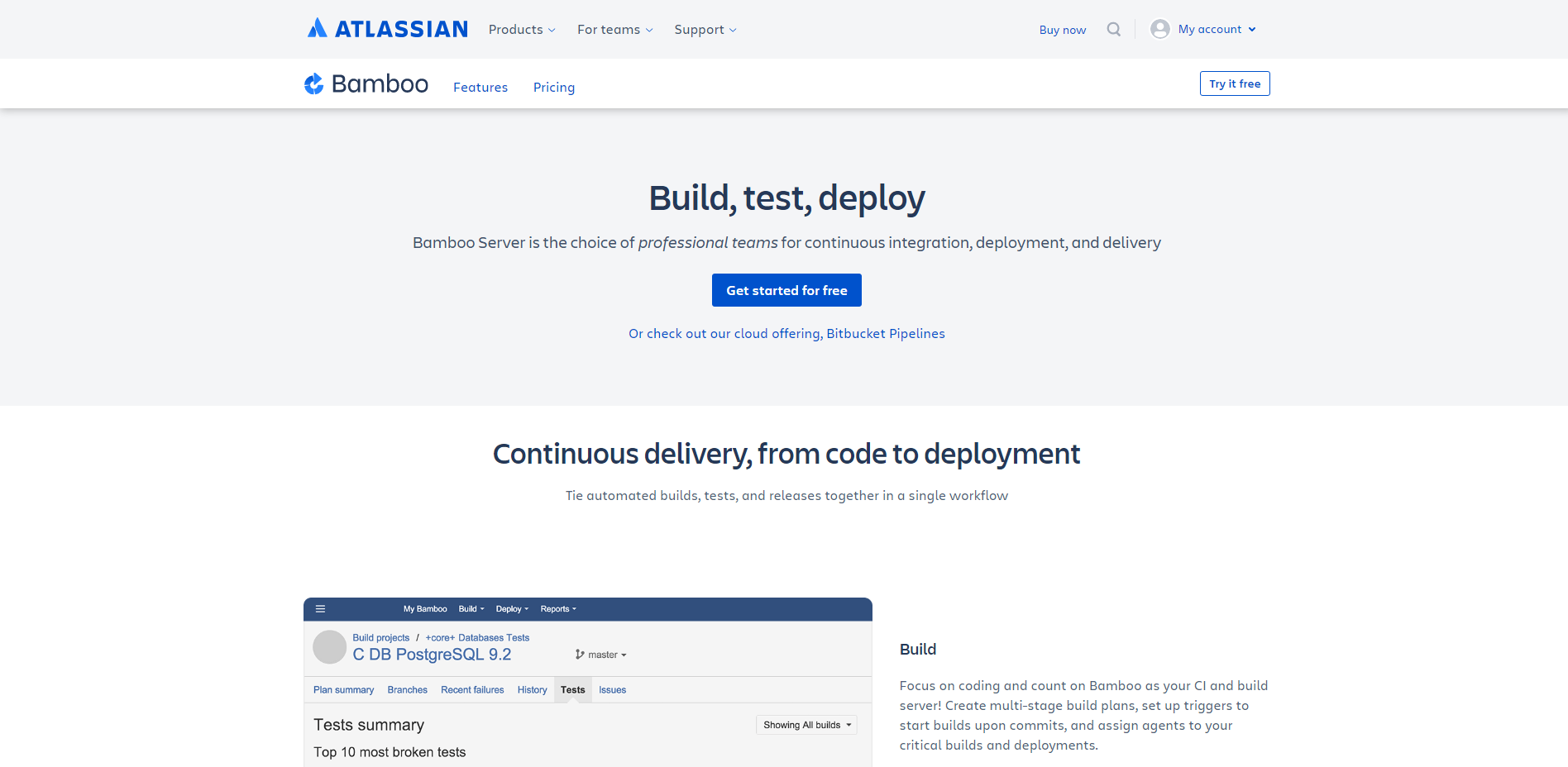Viewport: 1568px width, 767px height.
Task: Click the Try it free button
Action: coord(1235,83)
